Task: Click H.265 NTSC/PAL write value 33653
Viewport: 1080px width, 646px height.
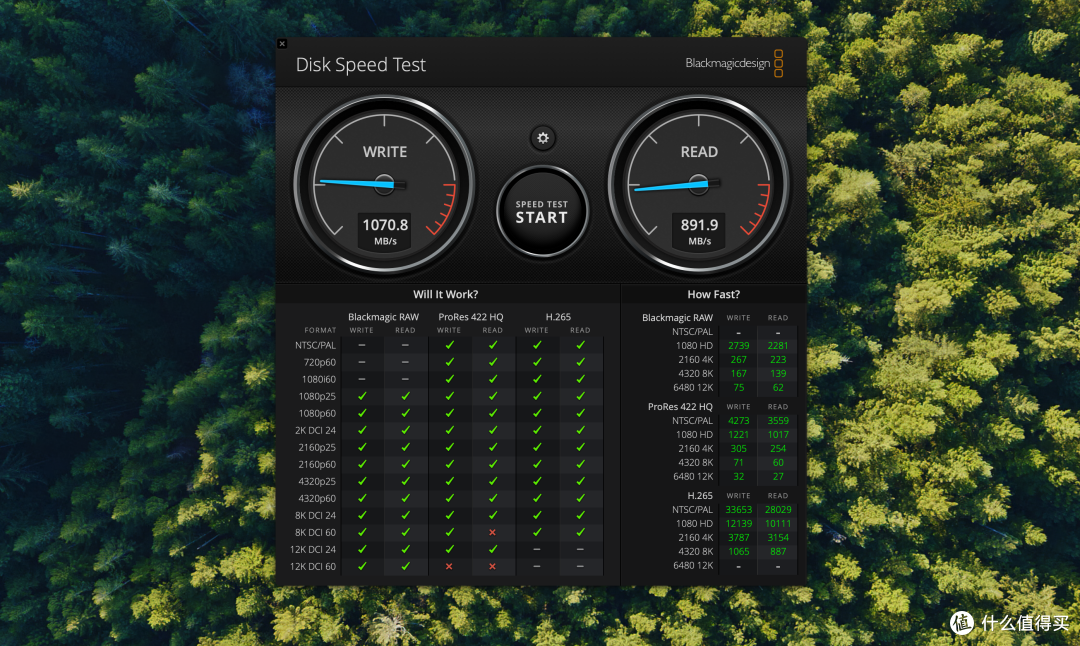Action: click(x=738, y=510)
